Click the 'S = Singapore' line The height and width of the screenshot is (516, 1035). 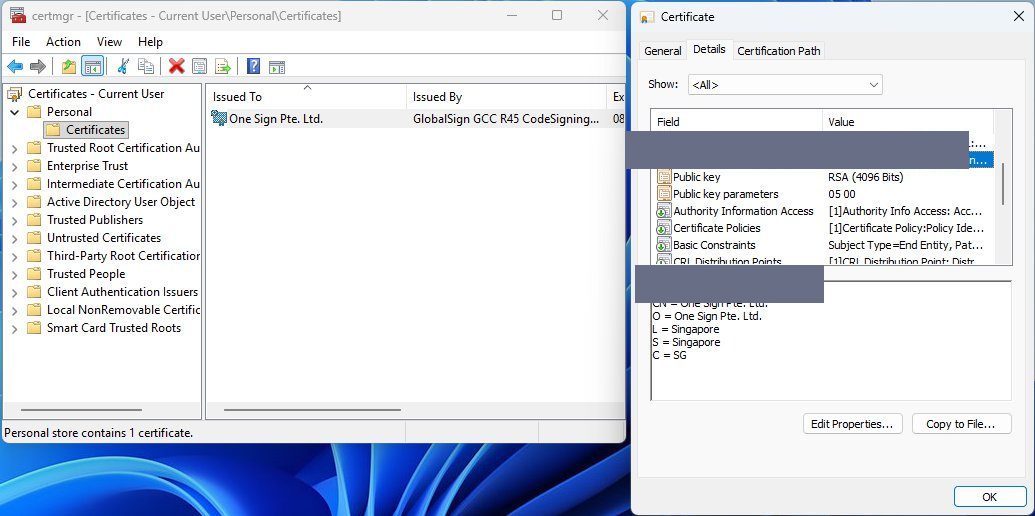[x=686, y=342]
